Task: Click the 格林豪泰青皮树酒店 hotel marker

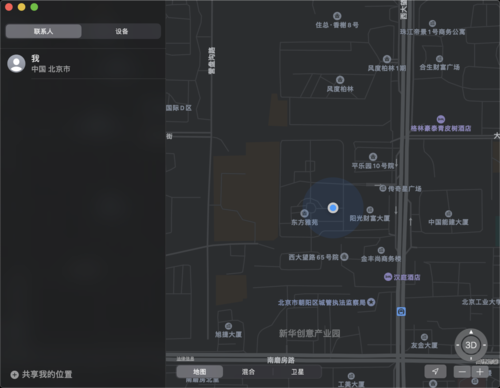Action: (441, 119)
